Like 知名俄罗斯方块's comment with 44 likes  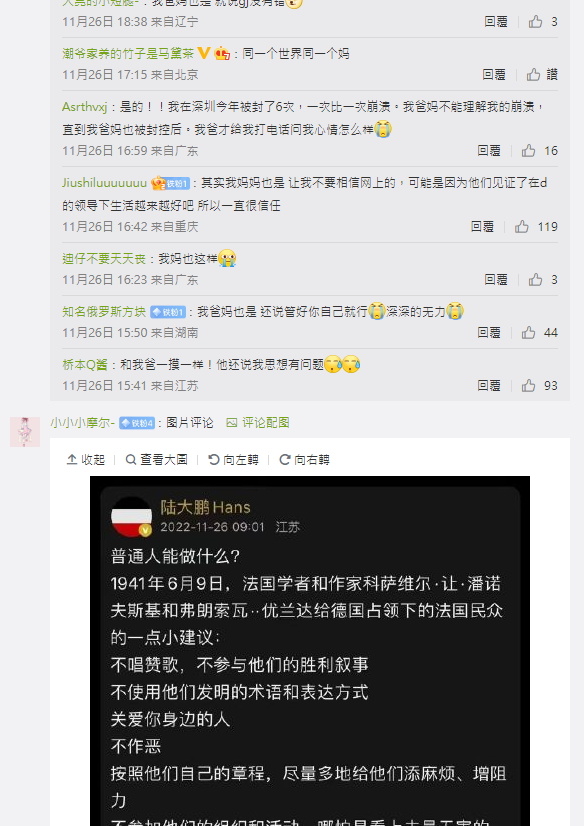528,333
